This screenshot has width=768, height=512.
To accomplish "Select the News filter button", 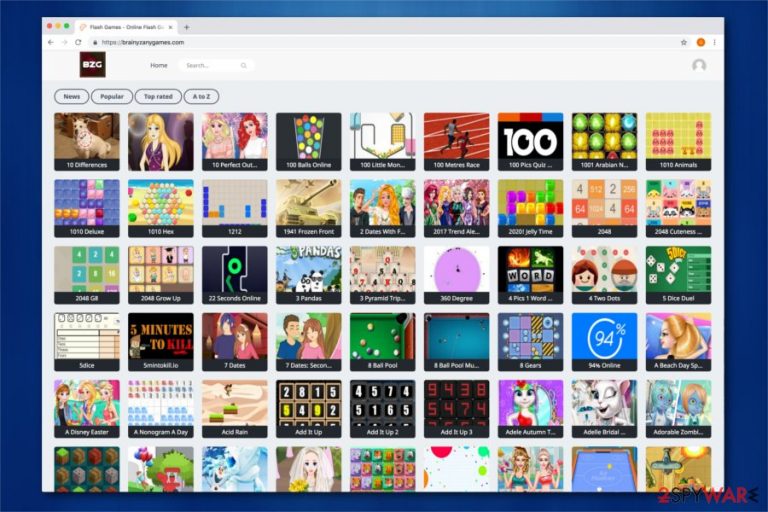I will point(72,97).
